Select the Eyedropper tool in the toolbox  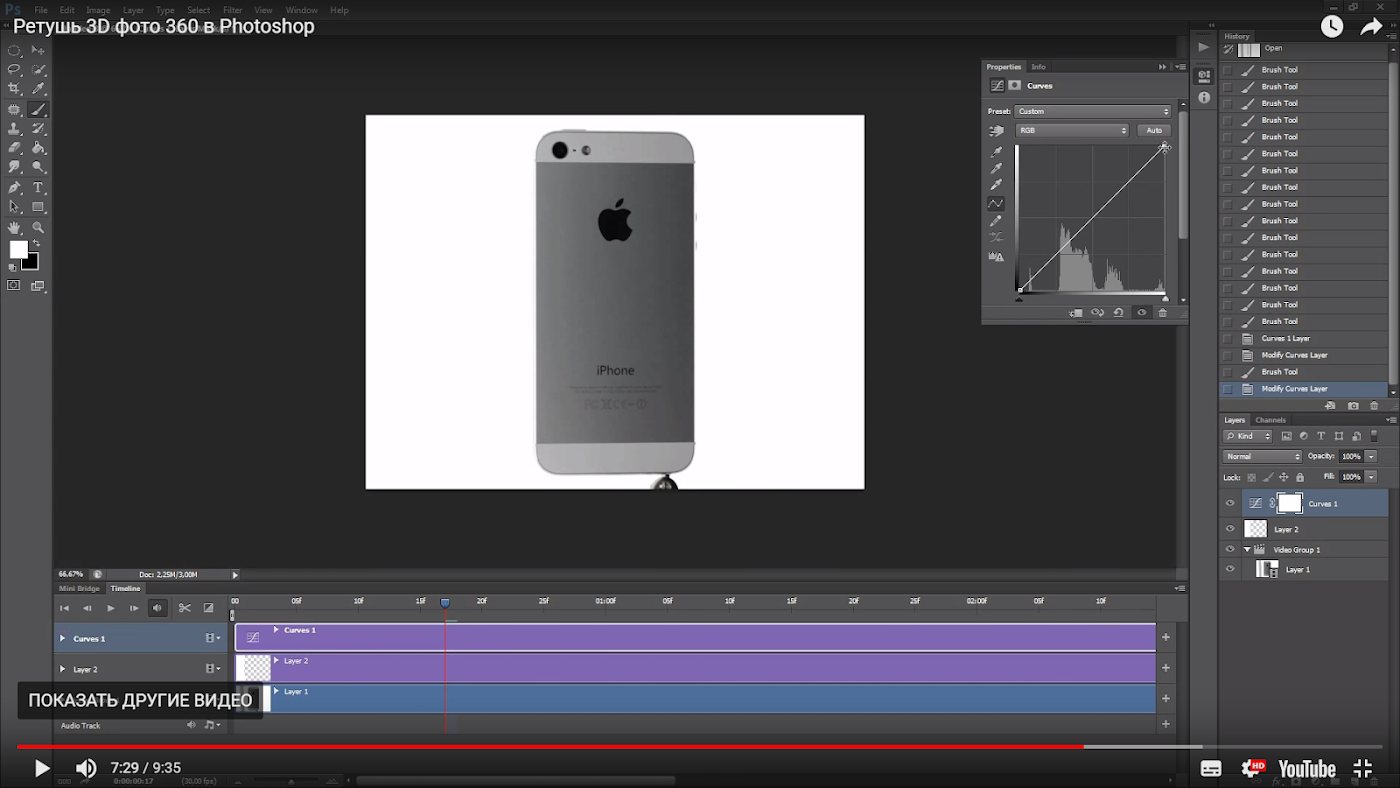pos(38,89)
